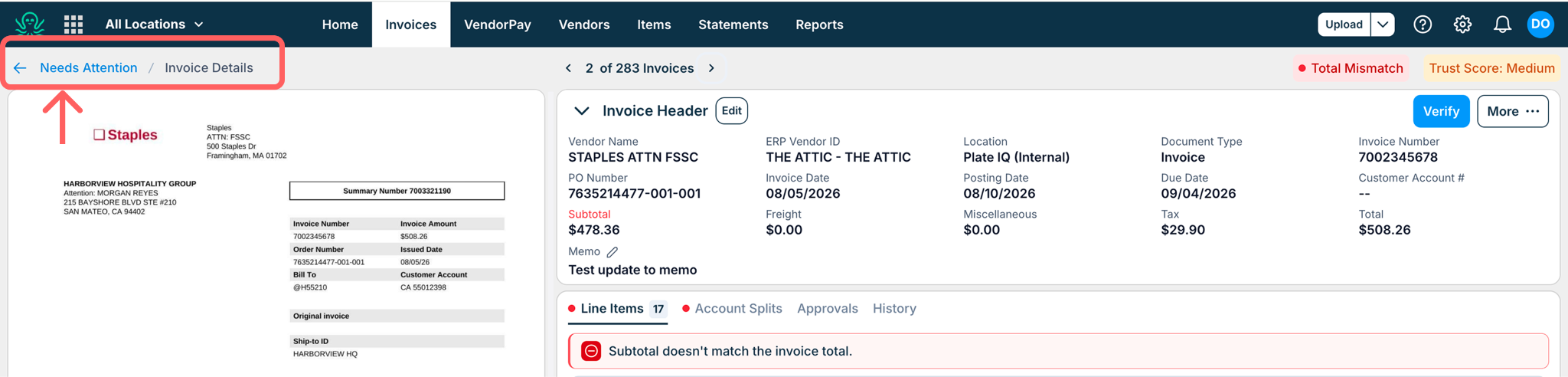Open the DO user avatar
Image resolution: width=1568 pixels, height=377 pixels.
[x=1540, y=24]
